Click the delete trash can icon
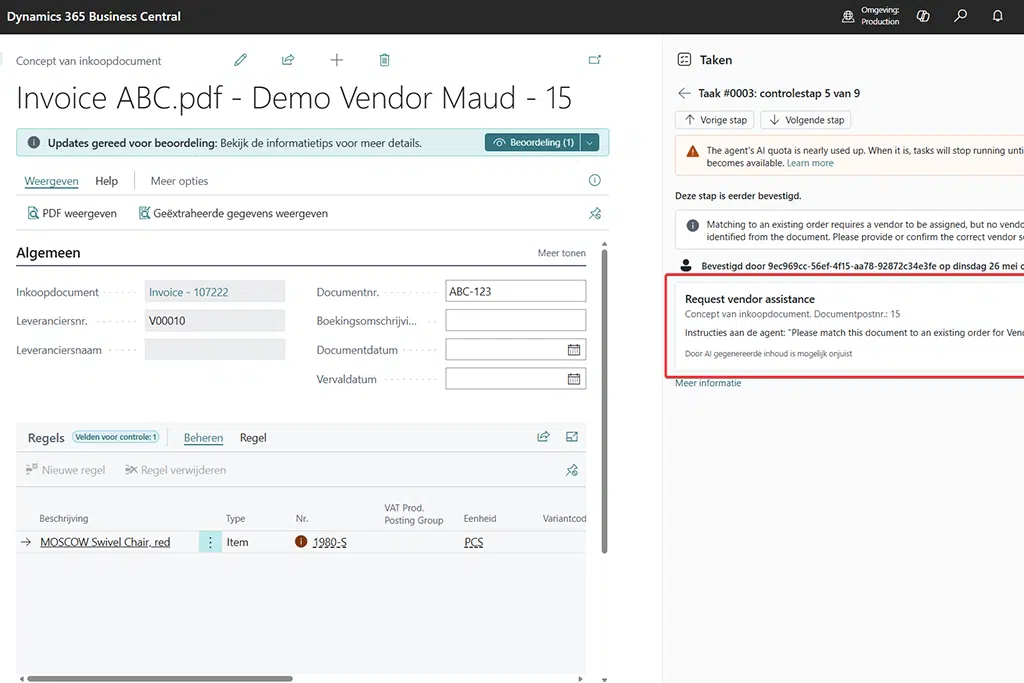The height and width of the screenshot is (683, 1024). [384, 60]
